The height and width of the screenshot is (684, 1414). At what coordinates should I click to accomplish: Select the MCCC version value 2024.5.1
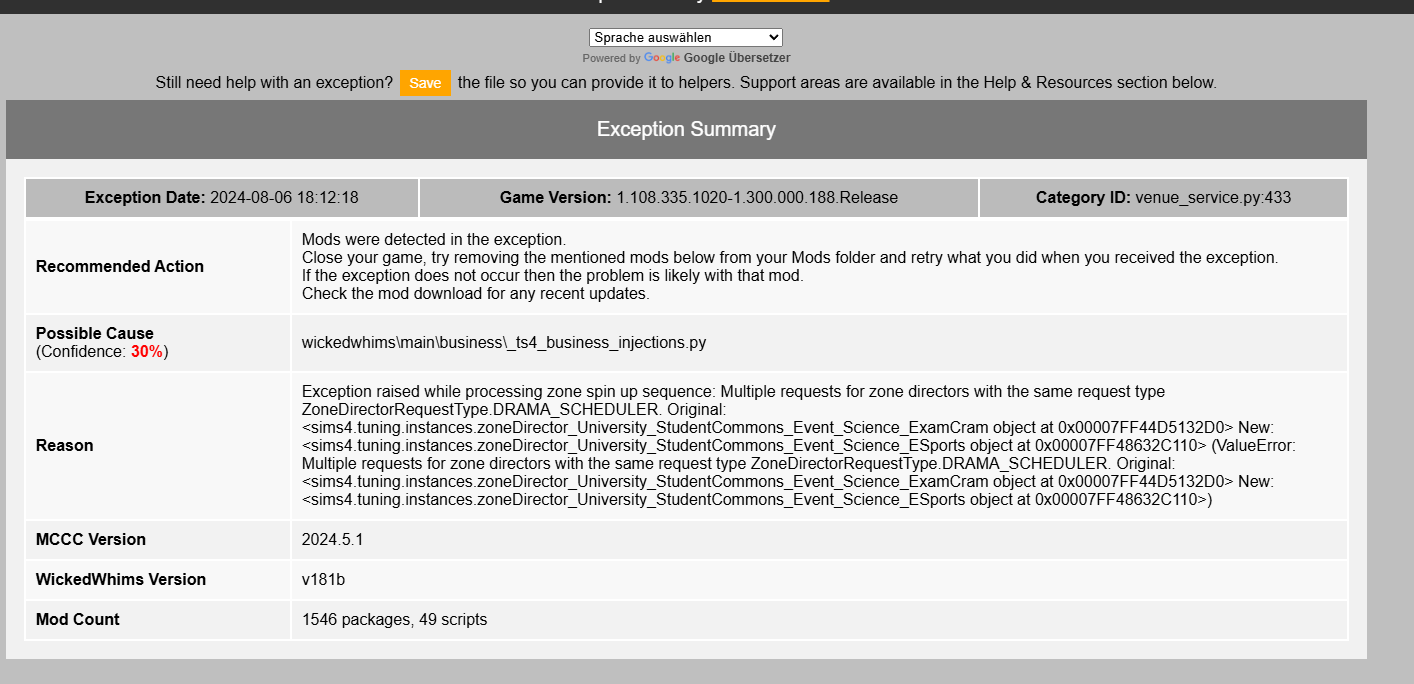tap(333, 539)
